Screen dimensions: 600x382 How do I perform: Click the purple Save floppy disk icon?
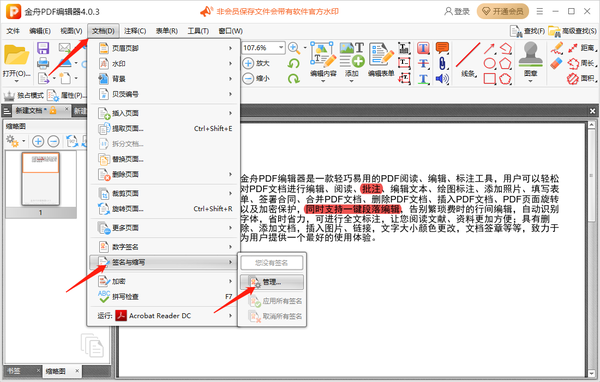point(43,48)
